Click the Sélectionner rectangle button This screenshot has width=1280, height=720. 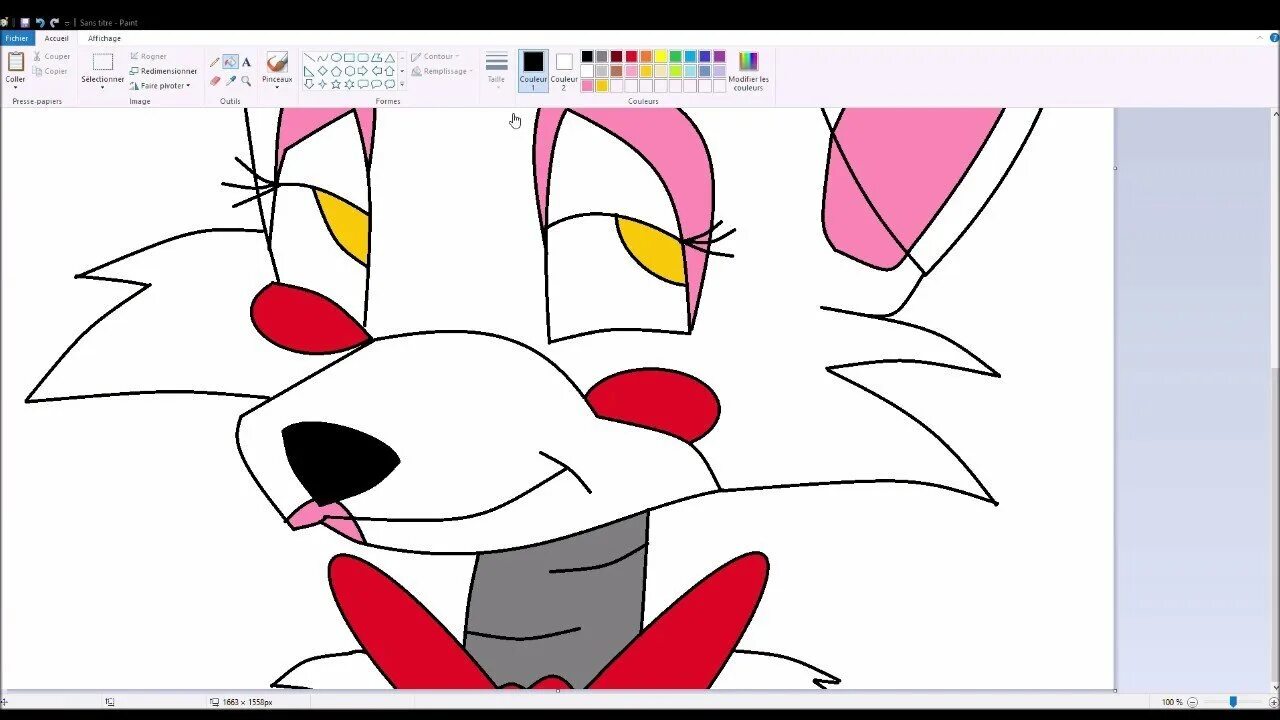[x=102, y=62]
